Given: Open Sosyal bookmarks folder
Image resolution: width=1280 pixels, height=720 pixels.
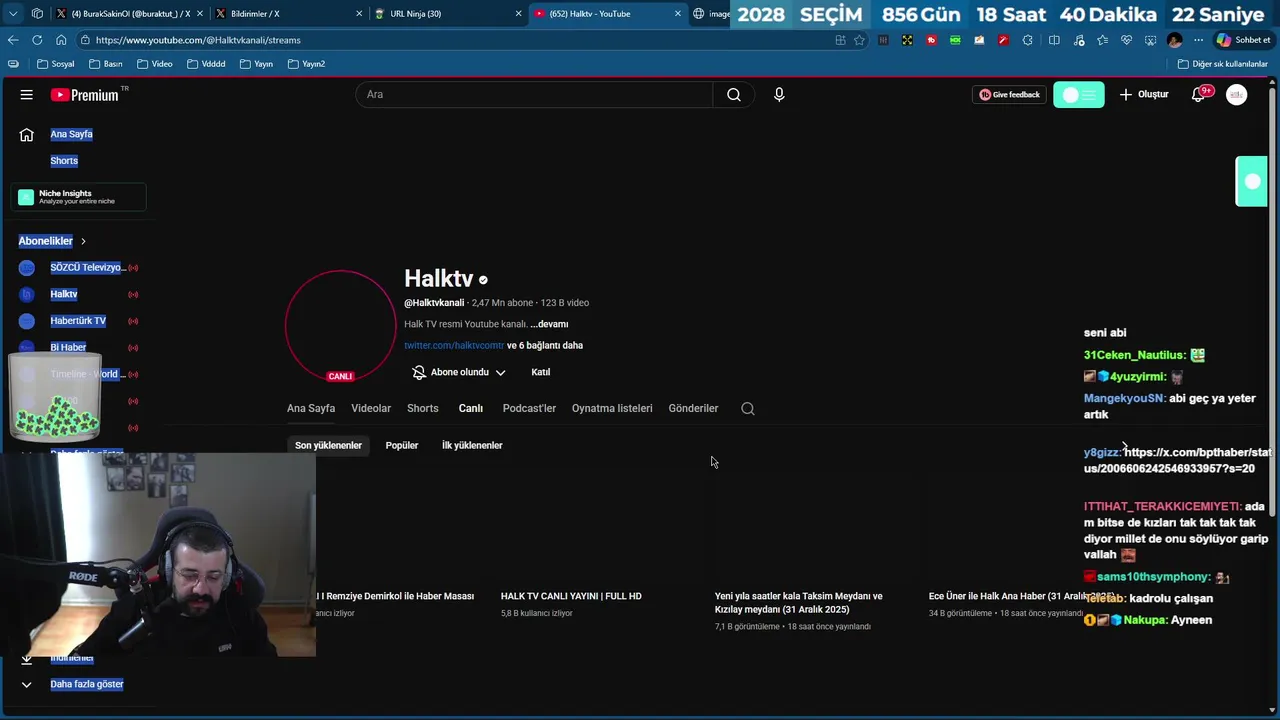Looking at the screenshot, I should click(56, 64).
